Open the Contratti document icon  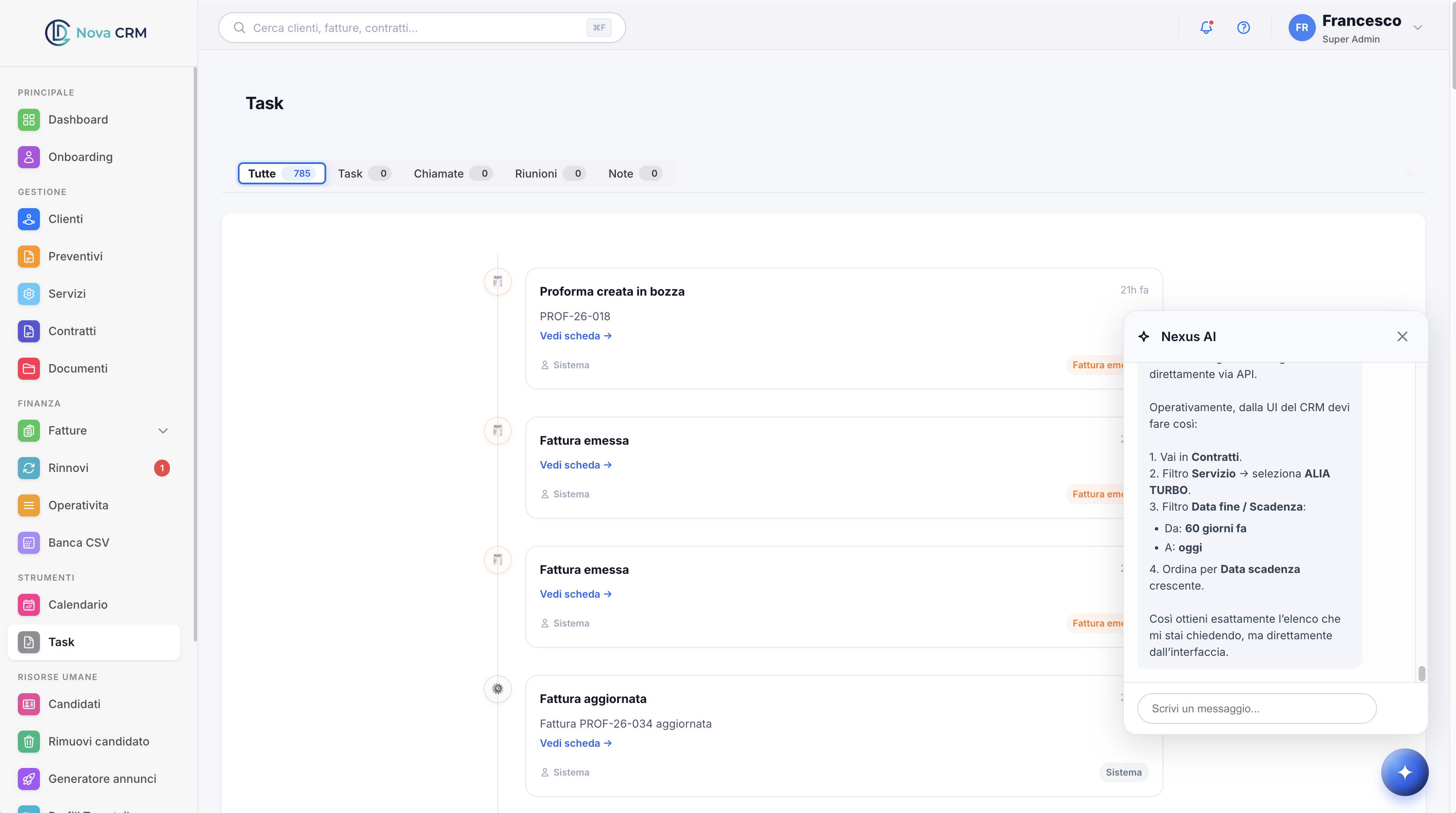coord(29,331)
